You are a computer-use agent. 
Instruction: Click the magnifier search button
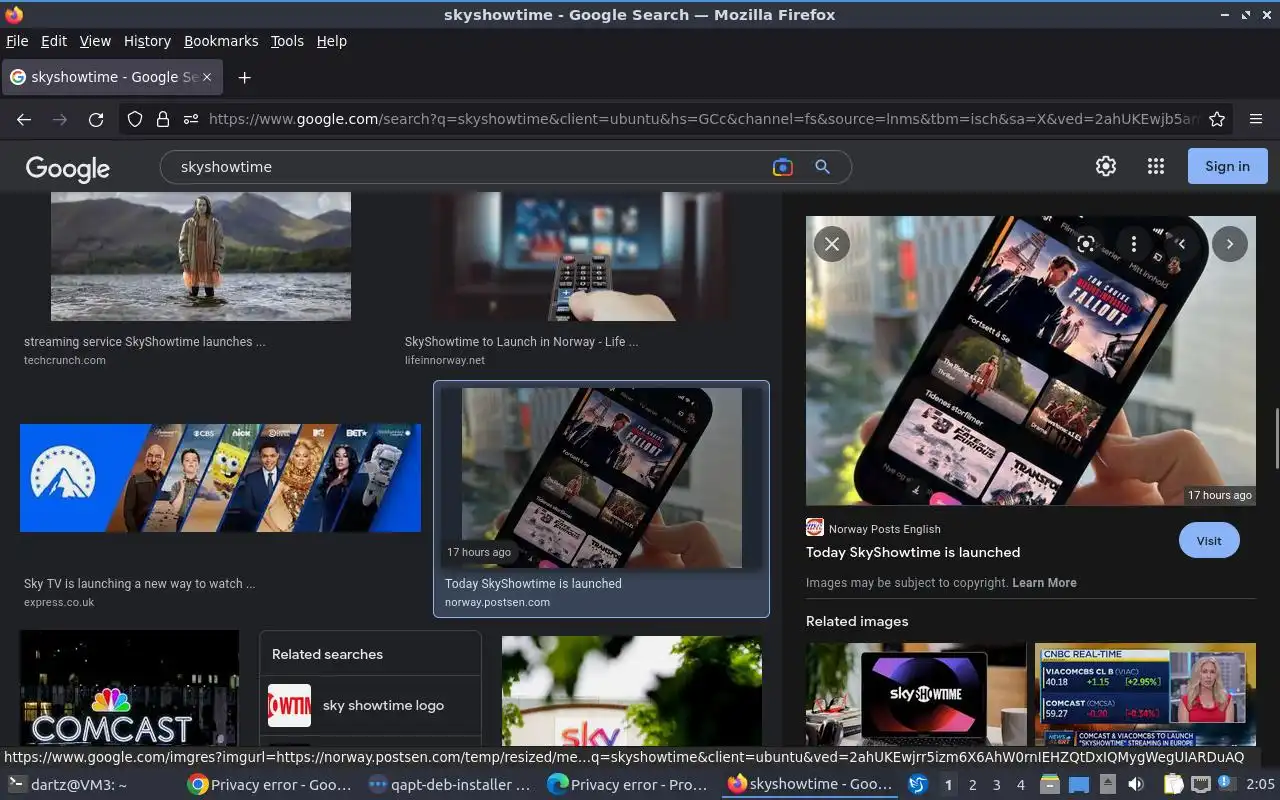822,167
